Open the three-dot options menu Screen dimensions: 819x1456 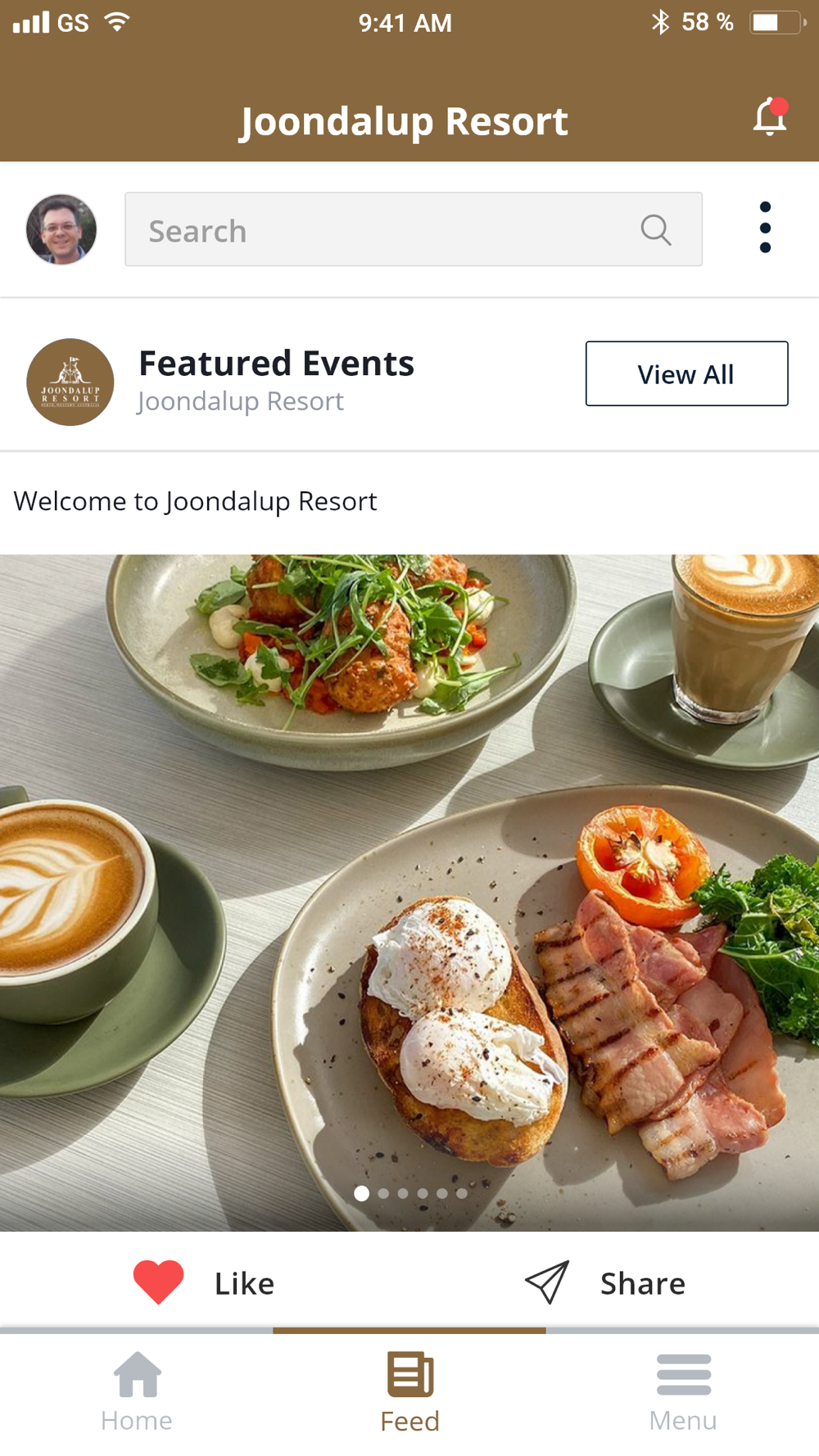[765, 228]
